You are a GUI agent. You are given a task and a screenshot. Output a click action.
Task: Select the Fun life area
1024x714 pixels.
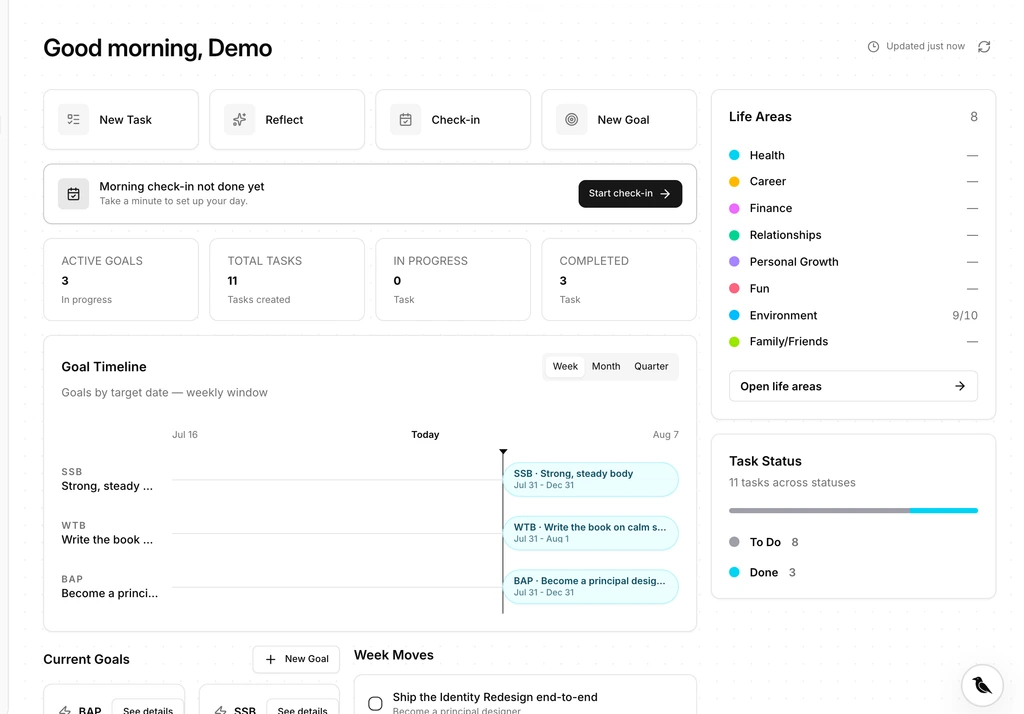coord(853,289)
